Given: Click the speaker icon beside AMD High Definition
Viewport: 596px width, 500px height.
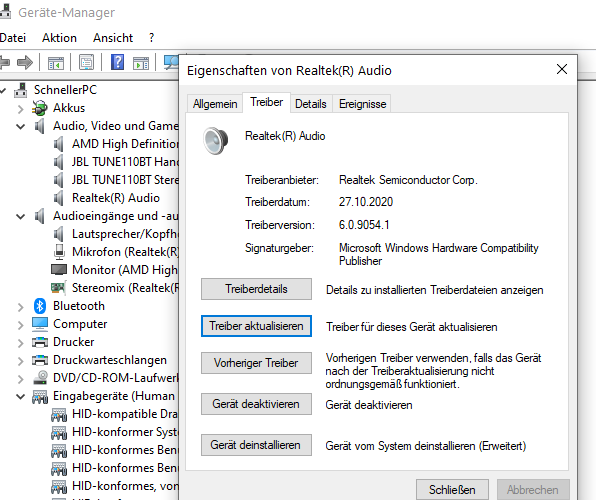Looking at the screenshot, I should tap(59, 144).
